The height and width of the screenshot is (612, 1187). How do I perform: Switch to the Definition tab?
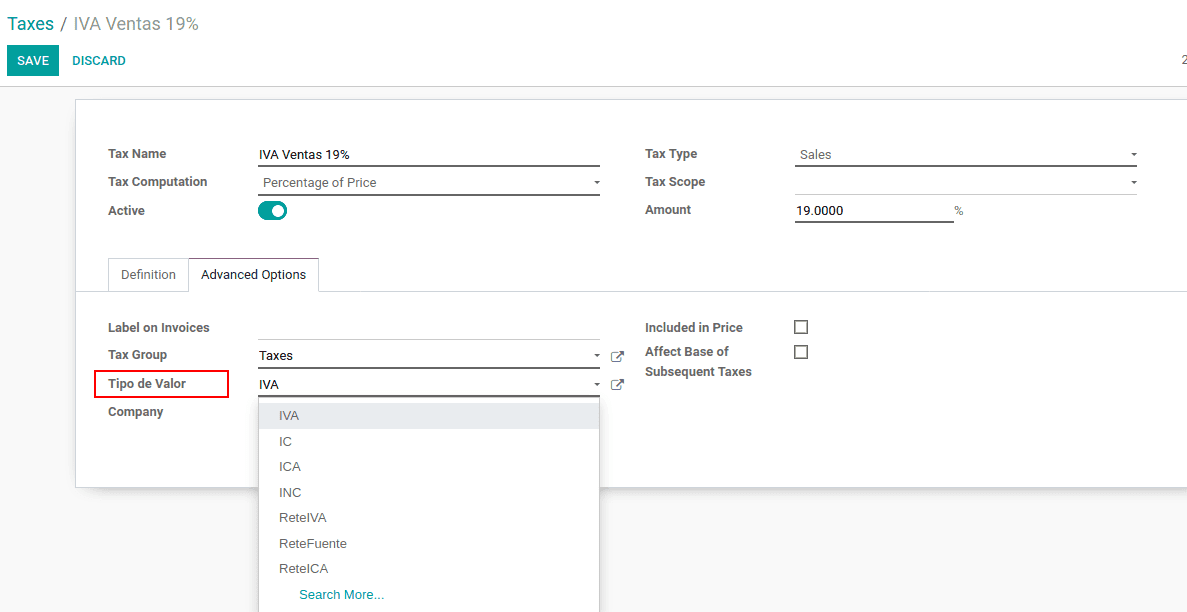pyautogui.click(x=148, y=275)
